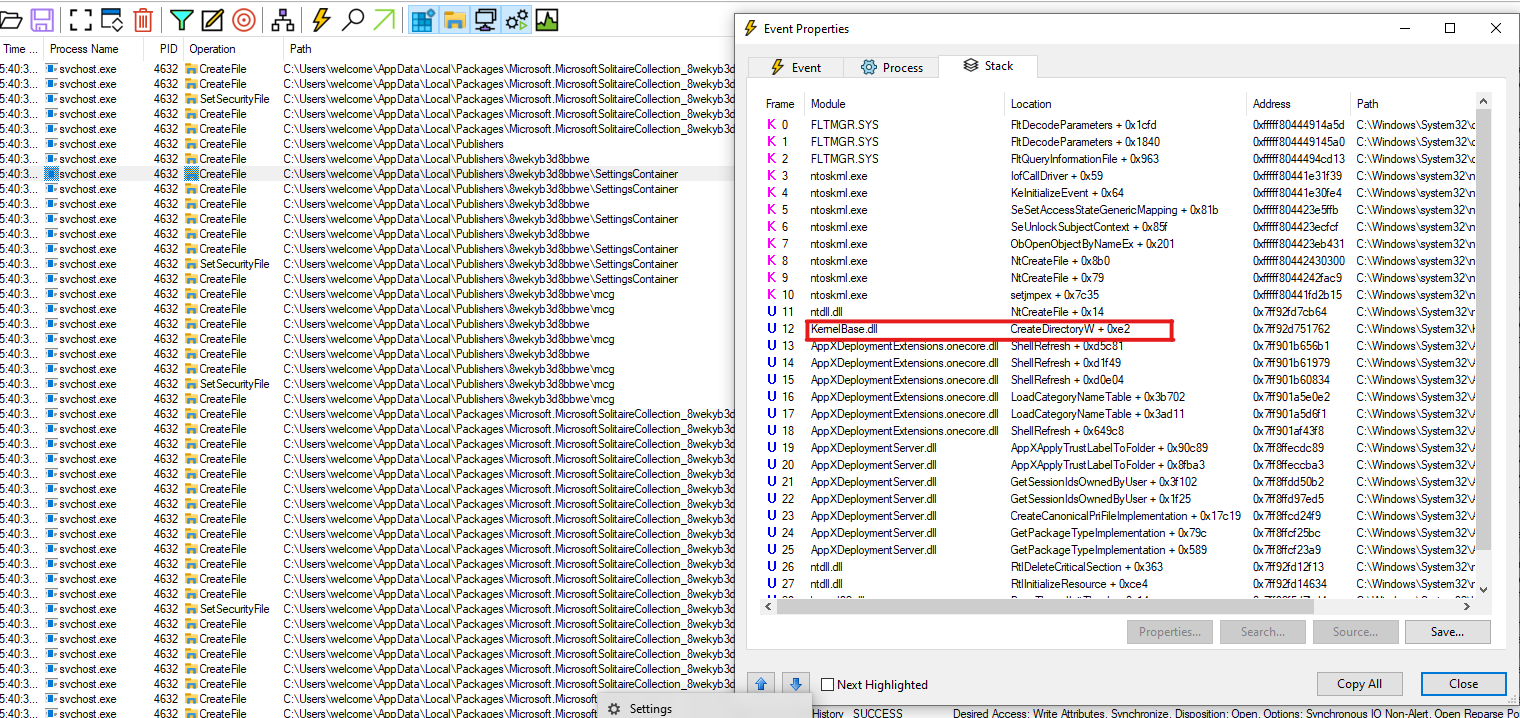Check the Next Highlighted checkbox
The height and width of the screenshot is (718, 1520).
(x=827, y=684)
